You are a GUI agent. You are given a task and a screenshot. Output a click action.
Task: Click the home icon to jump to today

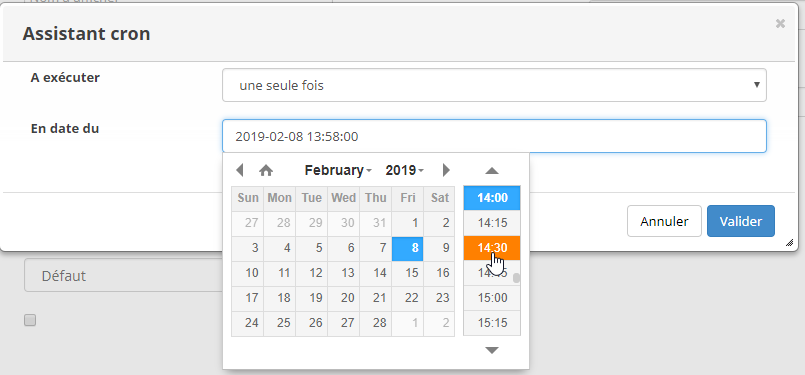[x=266, y=170]
